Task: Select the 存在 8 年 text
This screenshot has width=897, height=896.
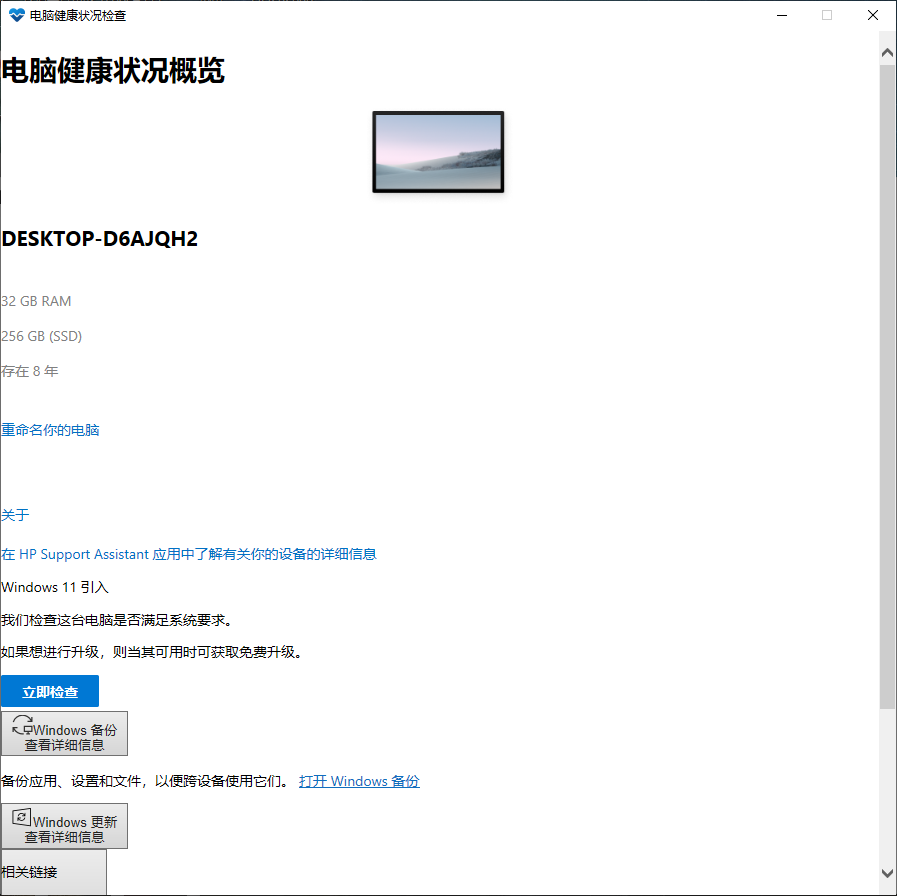Action: (x=30, y=371)
